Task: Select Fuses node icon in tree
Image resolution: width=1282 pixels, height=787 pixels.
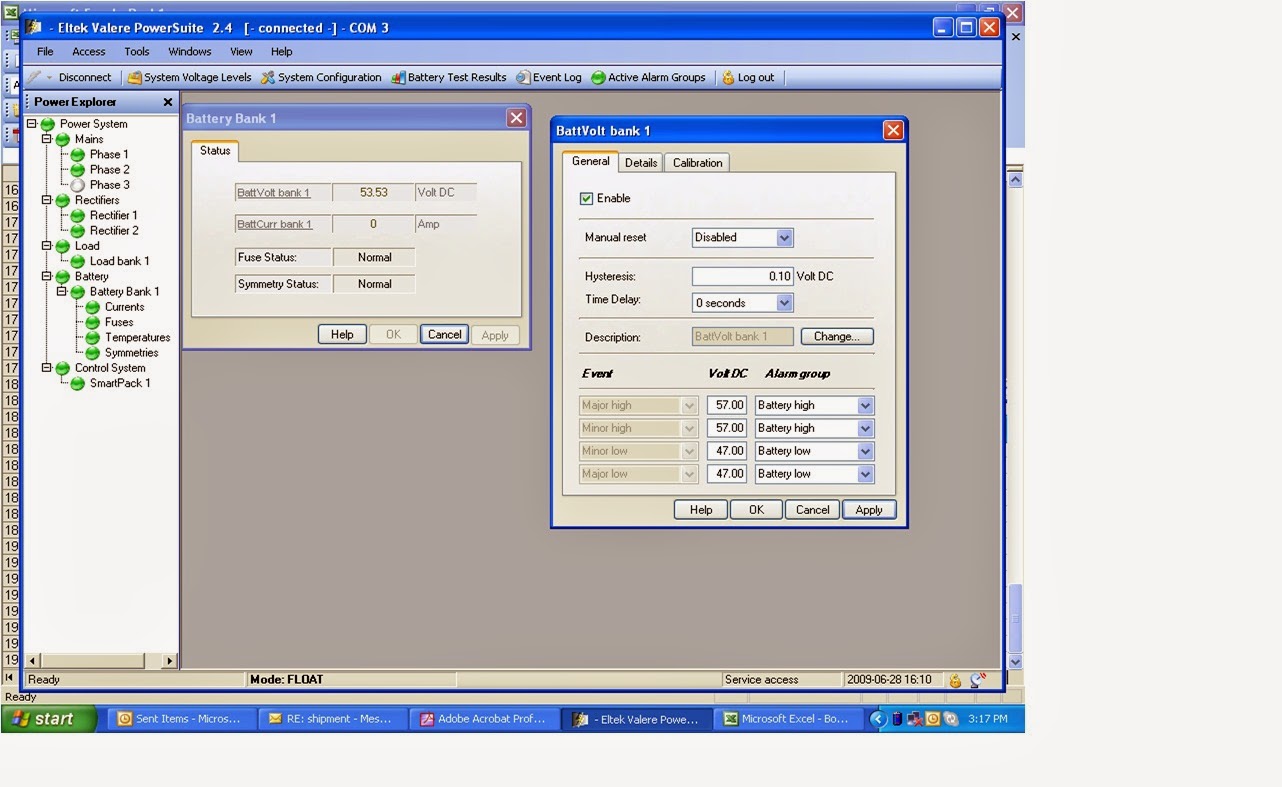Action: click(x=93, y=322)
